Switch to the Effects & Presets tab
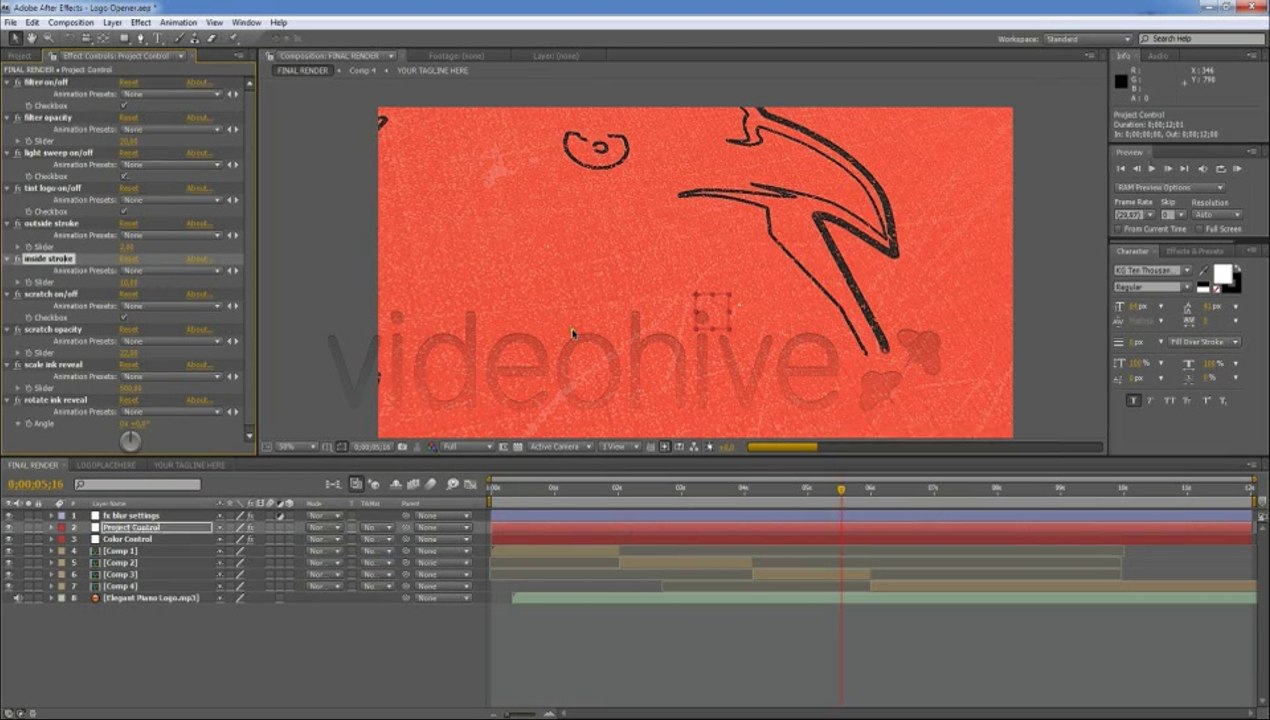 tap(1194, 251)
